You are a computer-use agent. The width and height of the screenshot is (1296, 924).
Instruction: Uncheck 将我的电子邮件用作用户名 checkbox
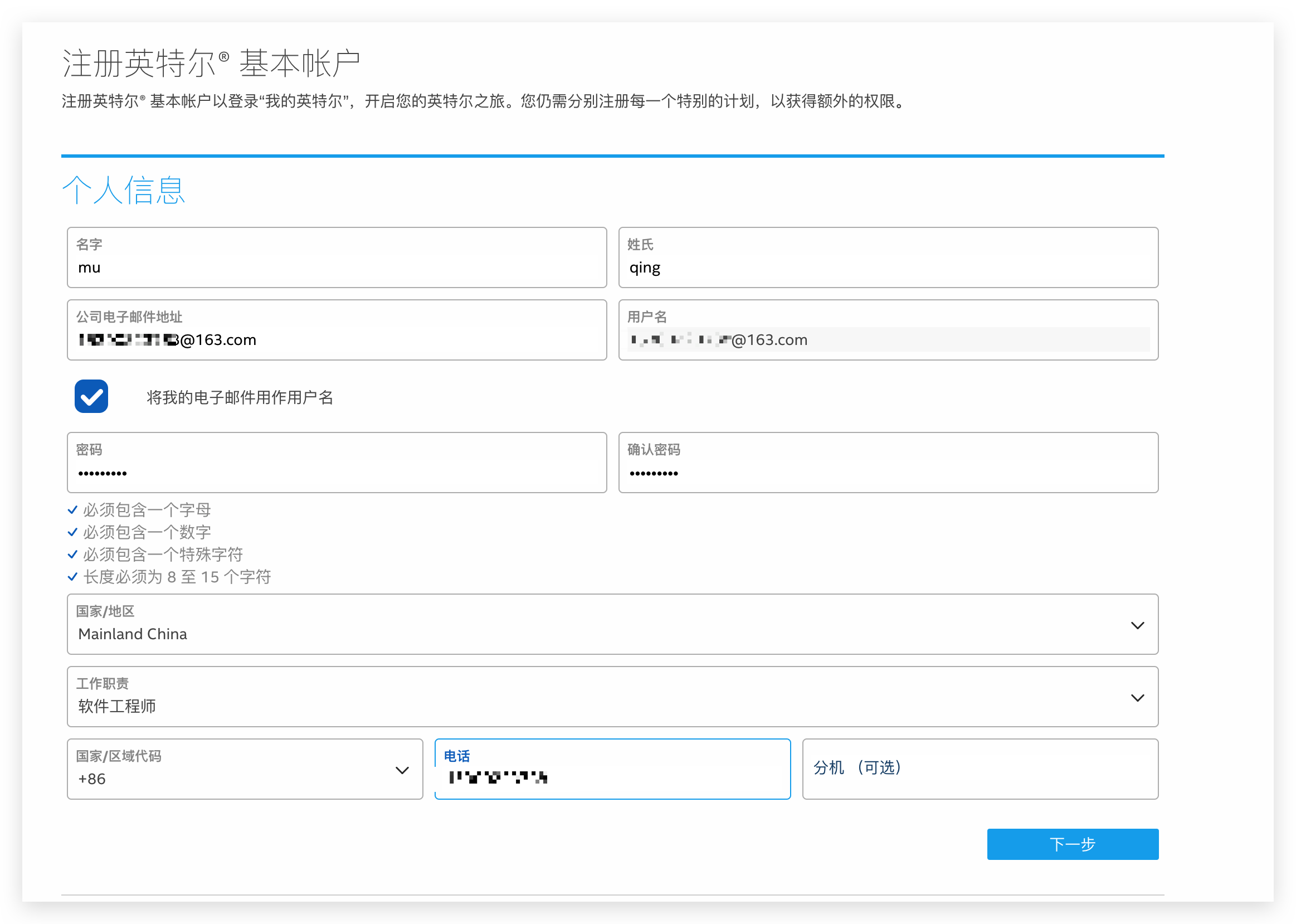coord(91,397)
